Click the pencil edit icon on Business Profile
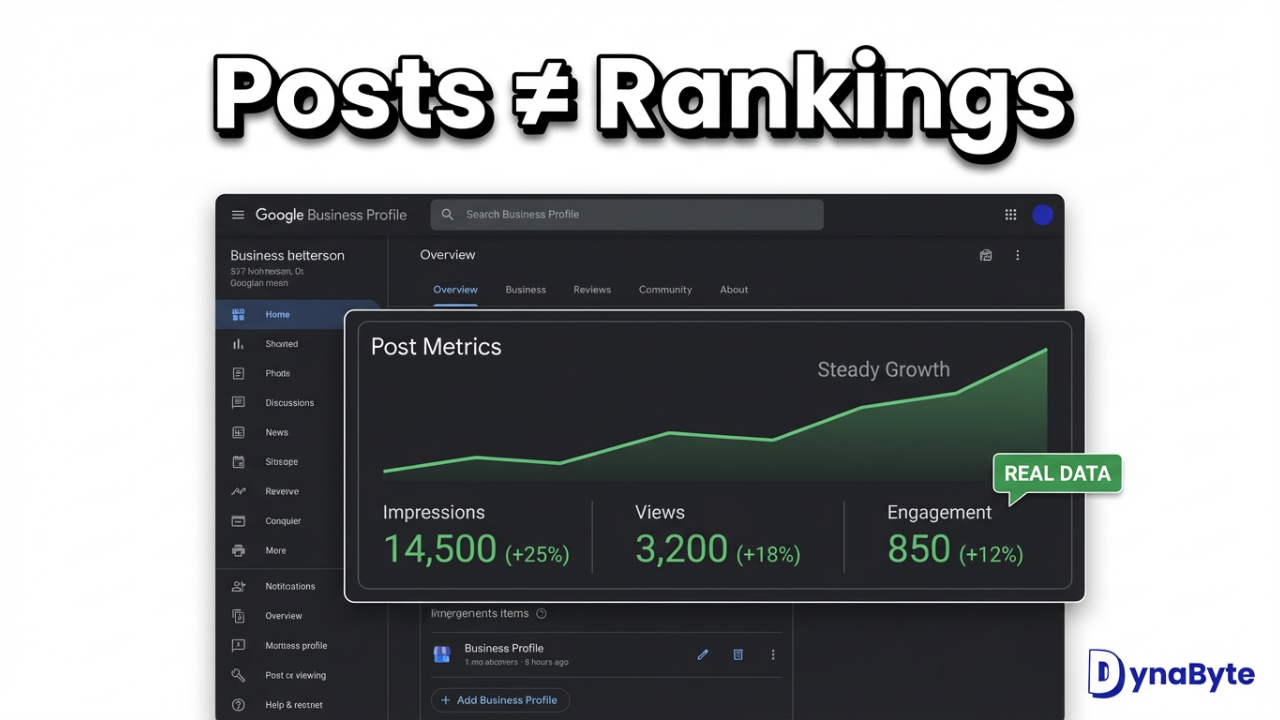 pyautogui.click(x=703, y=654)
